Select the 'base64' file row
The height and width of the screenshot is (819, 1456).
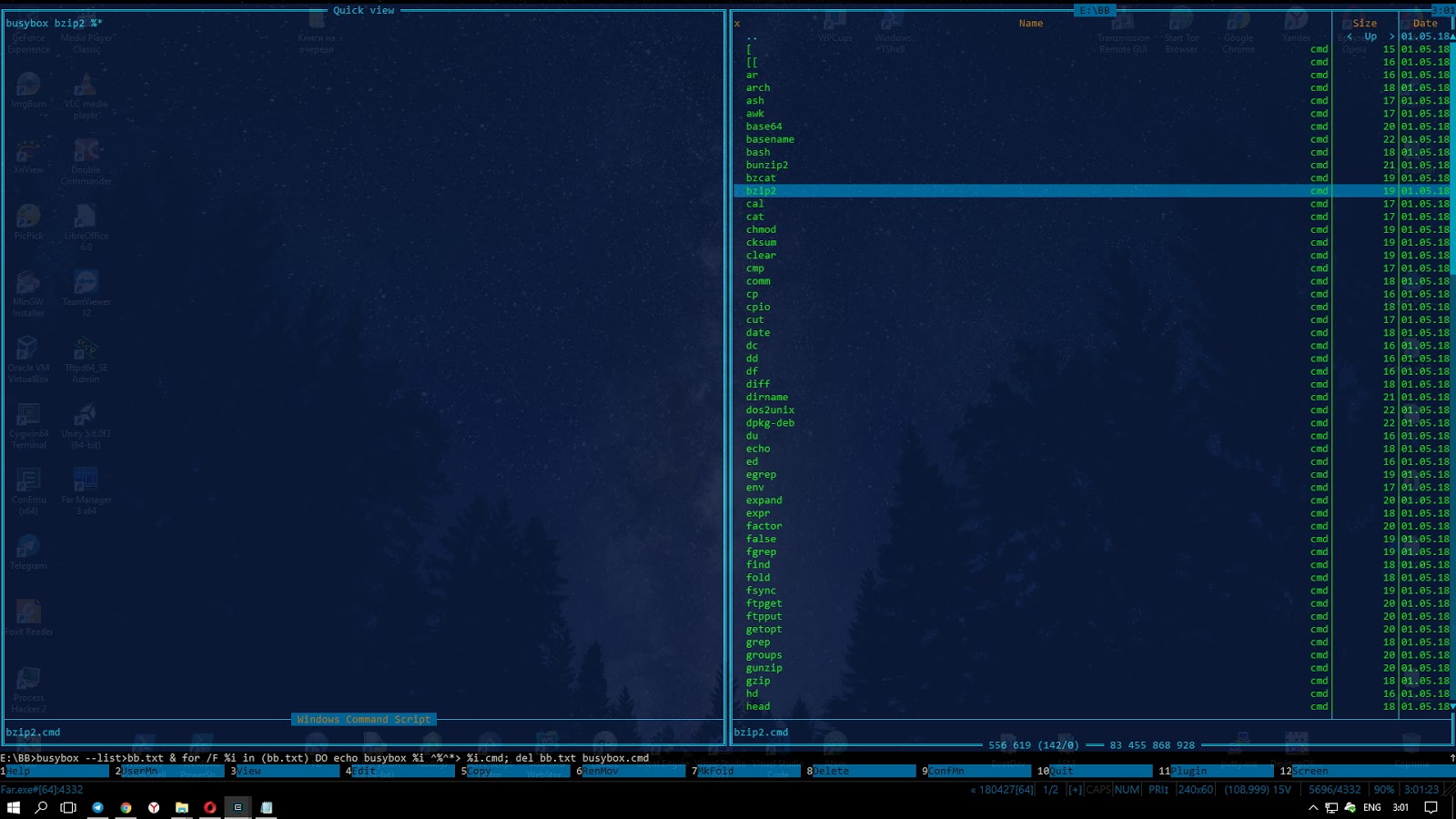click(1091, 126)
